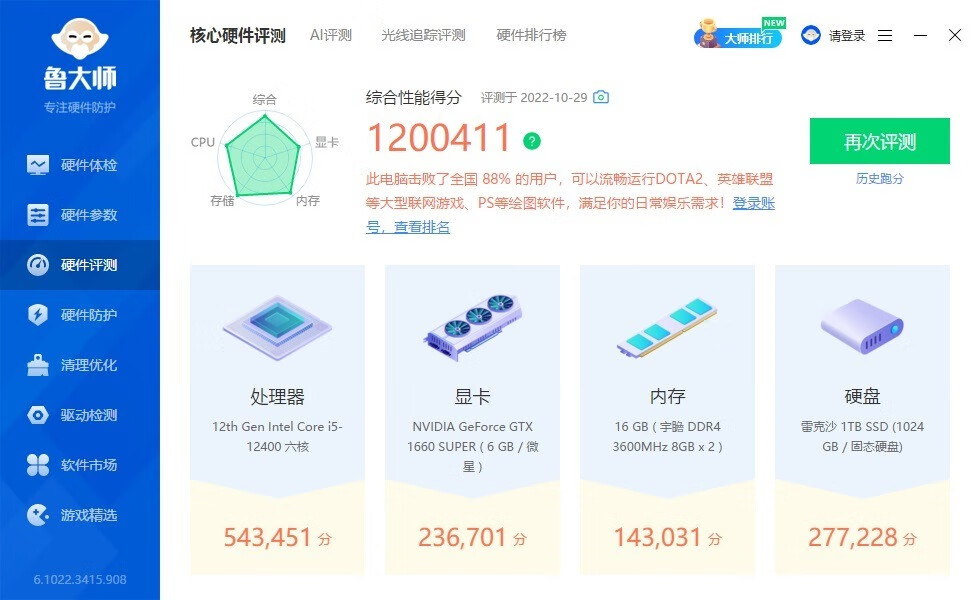Click 16 GB DDR4 3600MHz memory text
Viewport: 980px width, 600px height.
click(668, 436)
